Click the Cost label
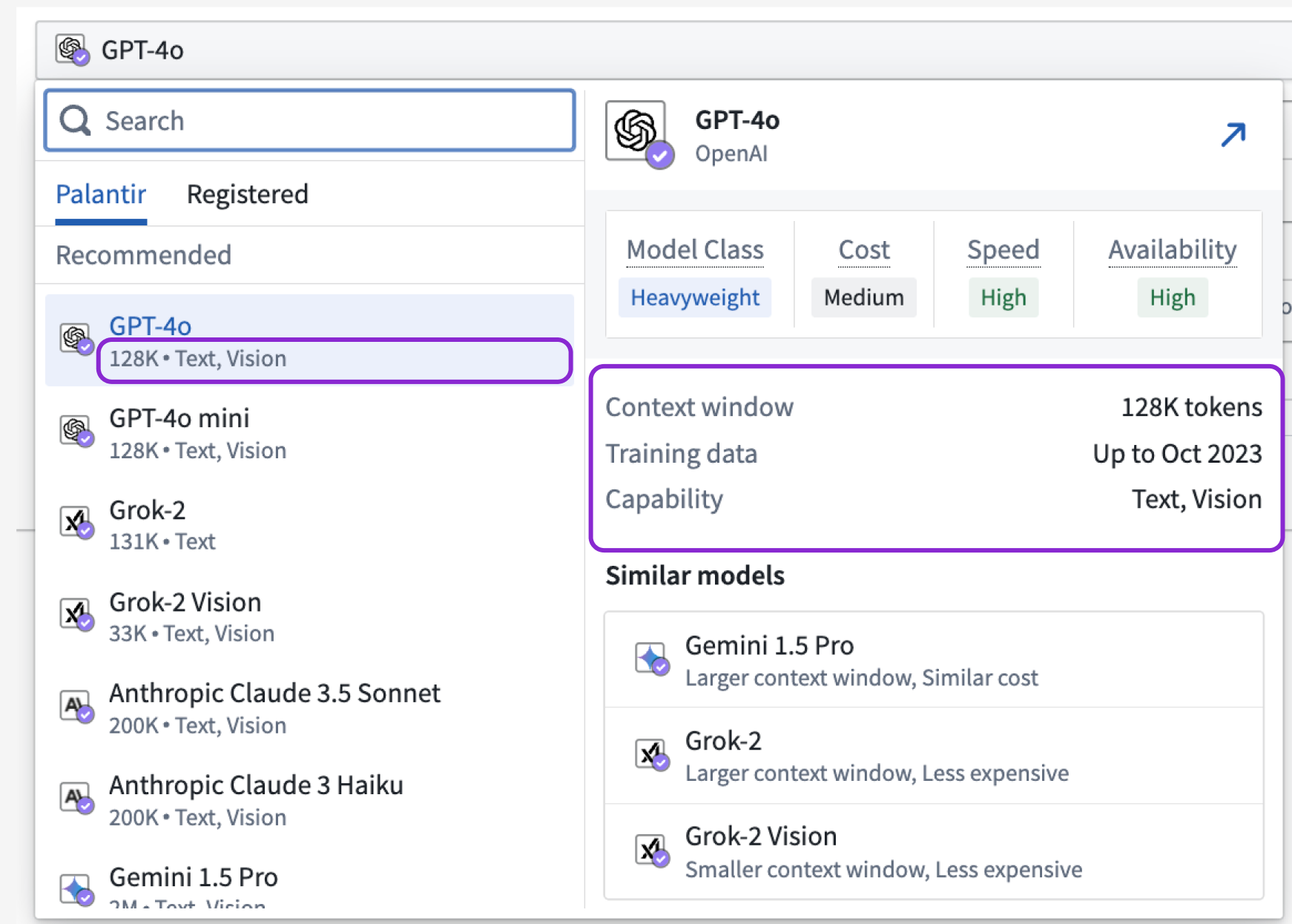 (864, 250)
